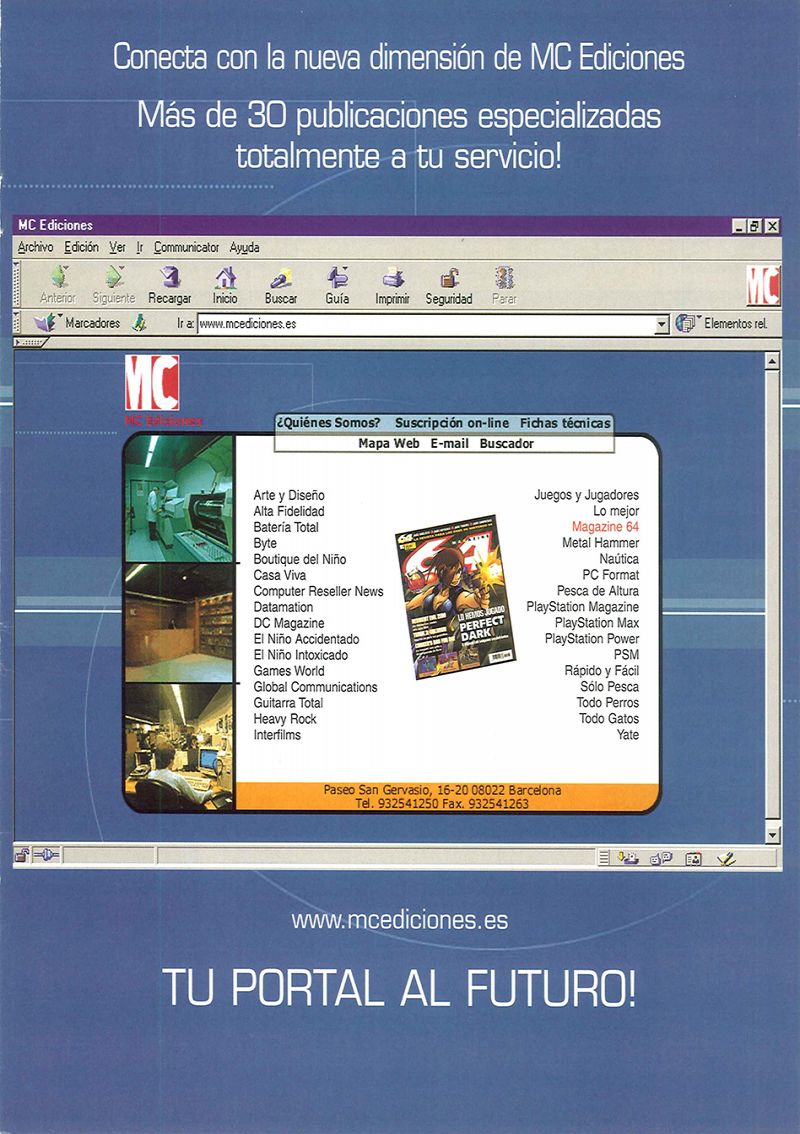The height and width of the screenshot is (1134, 800).
Task: Open the Guía toolbar icon
Action: 337,277
